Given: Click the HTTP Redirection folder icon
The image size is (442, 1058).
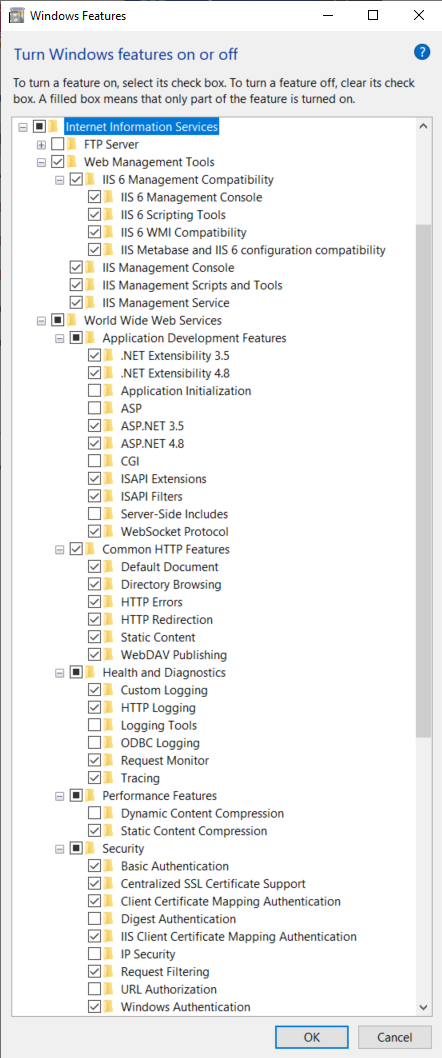Looking at the screenshot, I should coord(108,619).
